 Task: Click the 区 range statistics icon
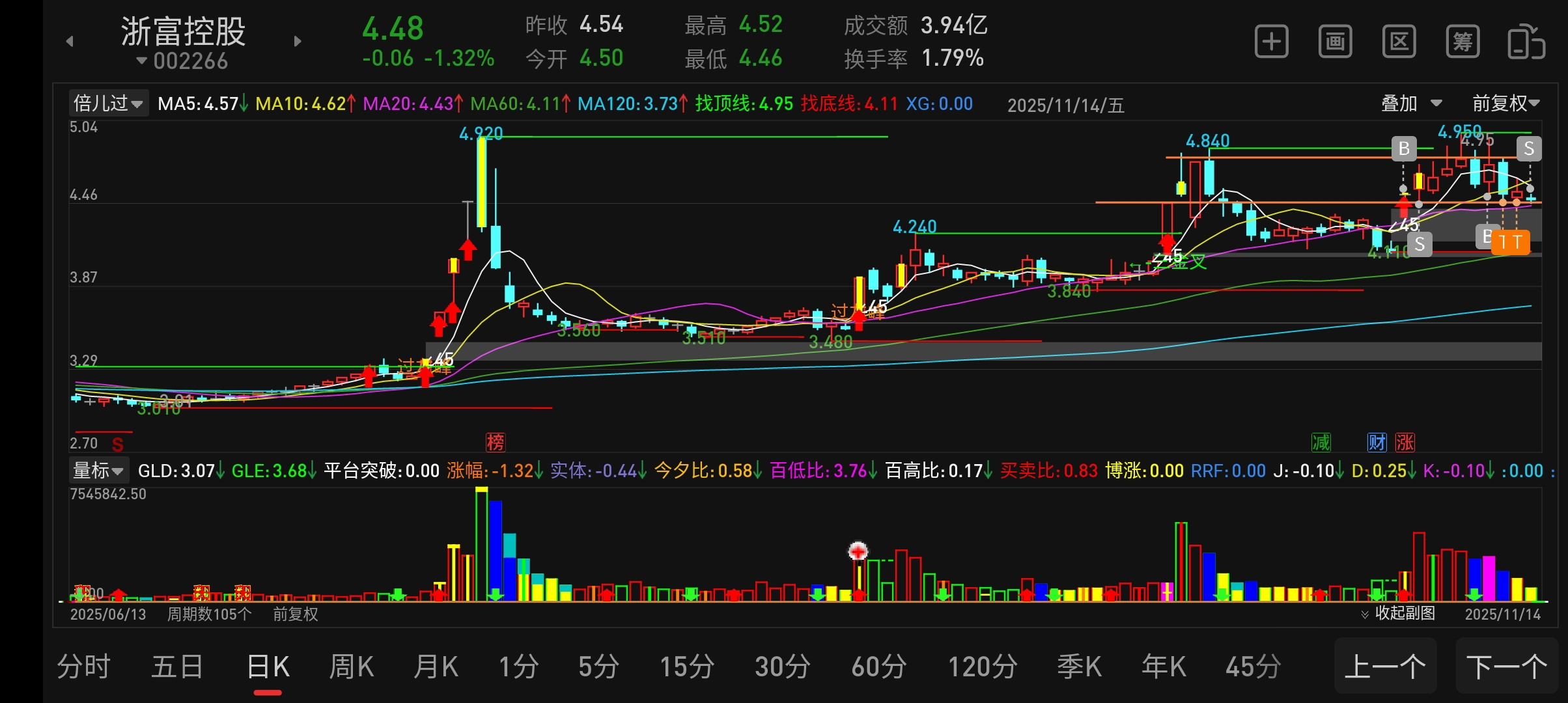(x=1399, y=42)
